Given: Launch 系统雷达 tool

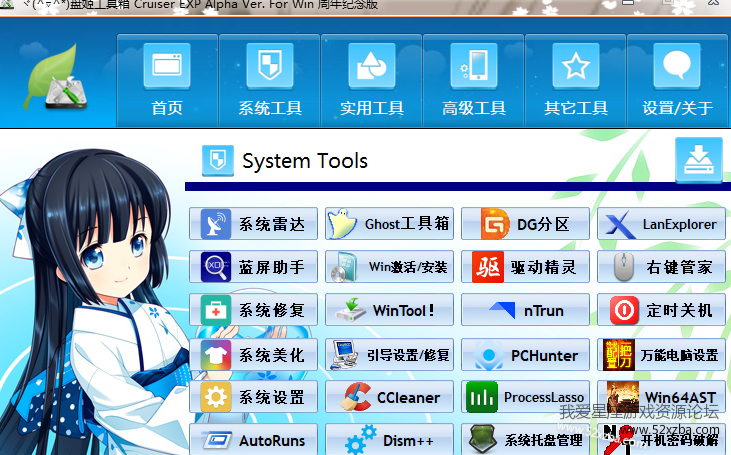Looking at the screenshot, I should pyautogui.click(x=253, y=224).
